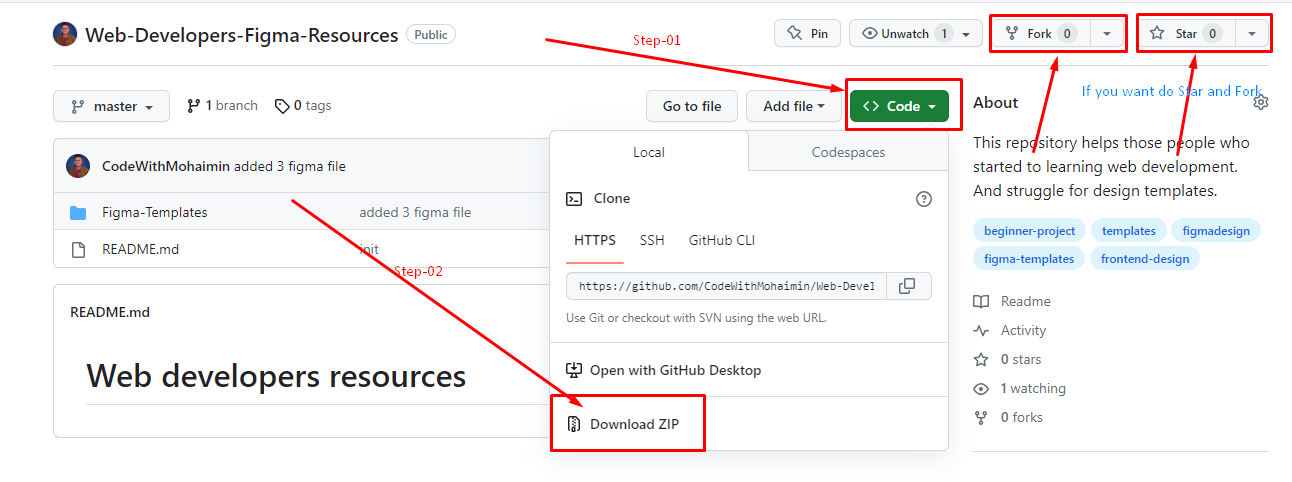The width and height of the screenshot is (1292, 482).
Task: Select the GitHub CLI clone tab
Action: click(x=722, y=240)
